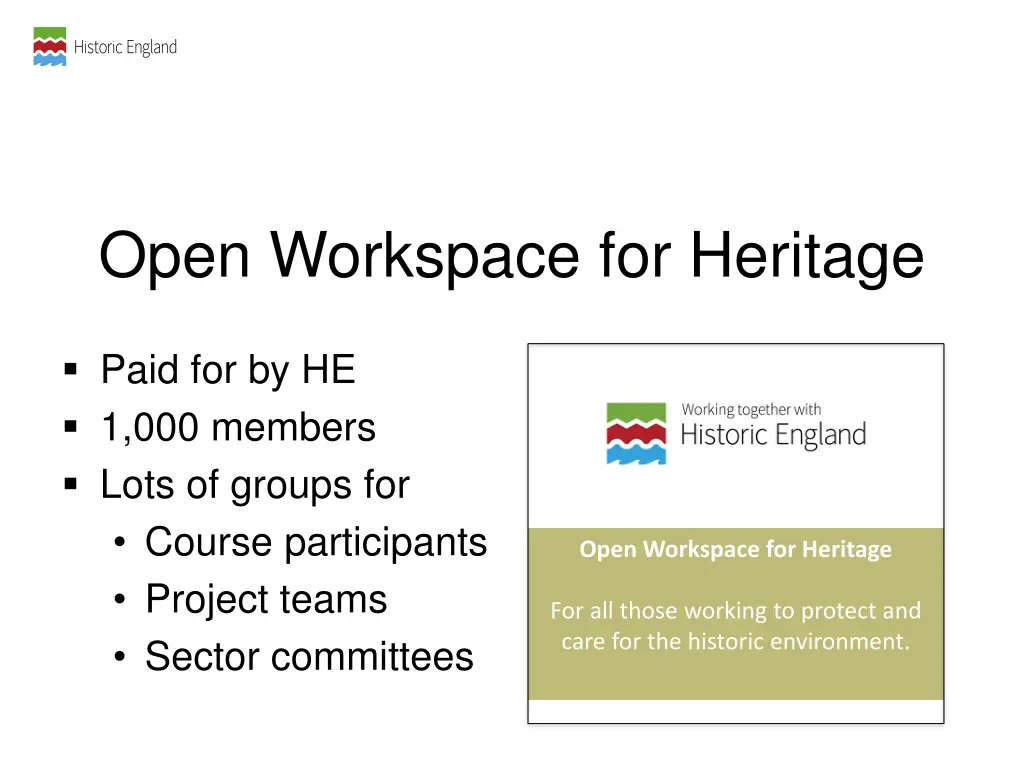
Task: Click the tagline "For all those working to protect"
Action: 713,611
